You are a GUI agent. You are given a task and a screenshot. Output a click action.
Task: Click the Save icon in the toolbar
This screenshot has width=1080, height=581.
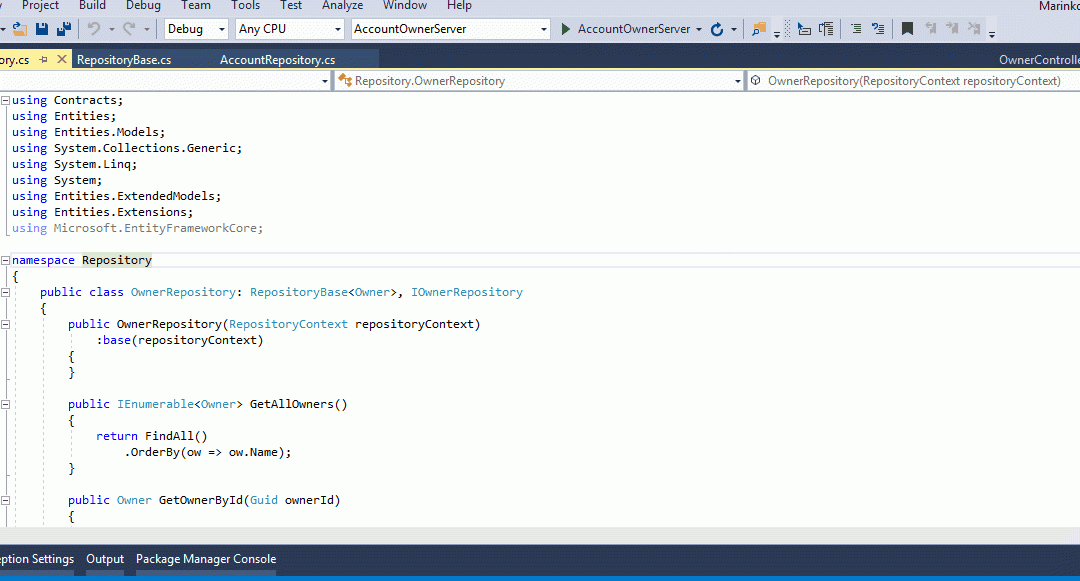pos(43,29)
